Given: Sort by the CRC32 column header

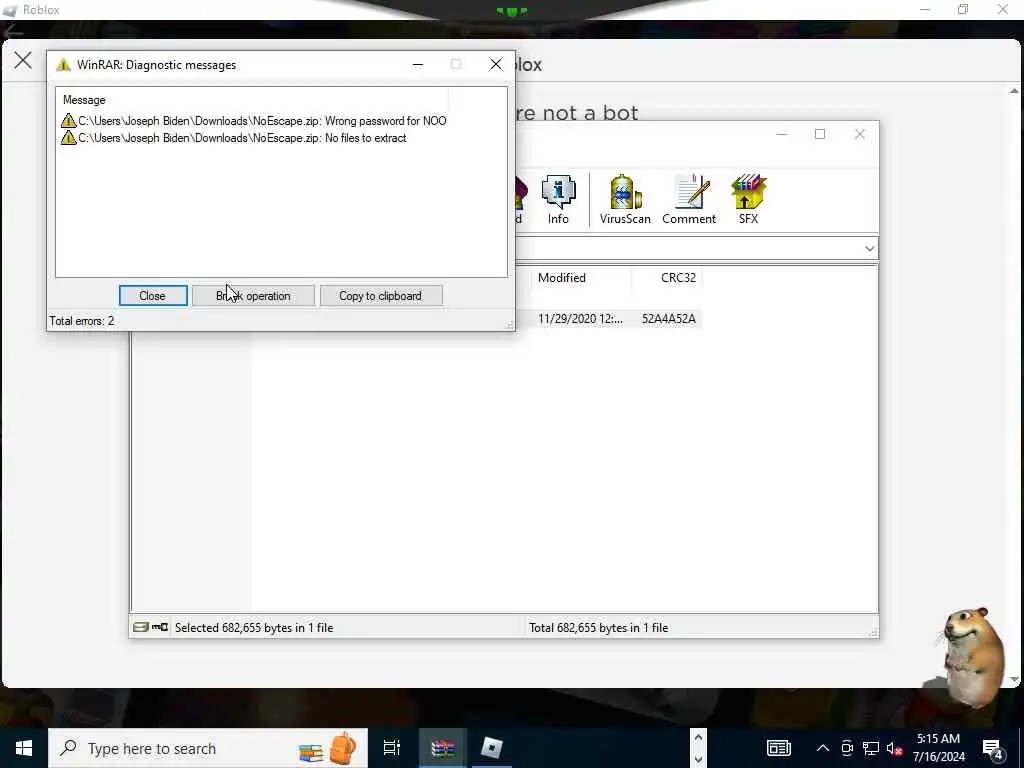Looking at the screenshot, I should (x=667, y=278).
